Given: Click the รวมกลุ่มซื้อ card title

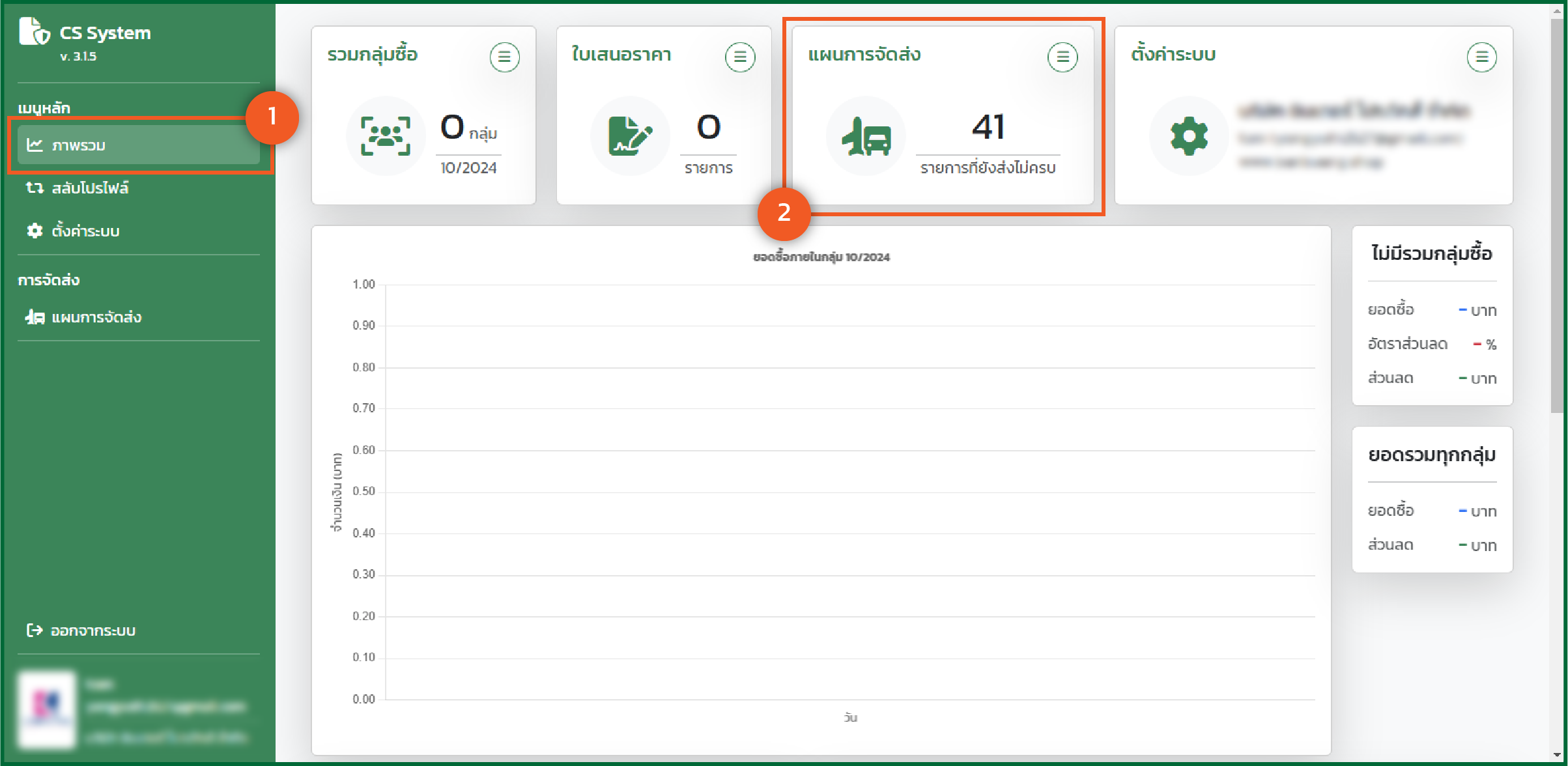Looking at the screenshot, I should pyautogui.click(x=373, y=55).
